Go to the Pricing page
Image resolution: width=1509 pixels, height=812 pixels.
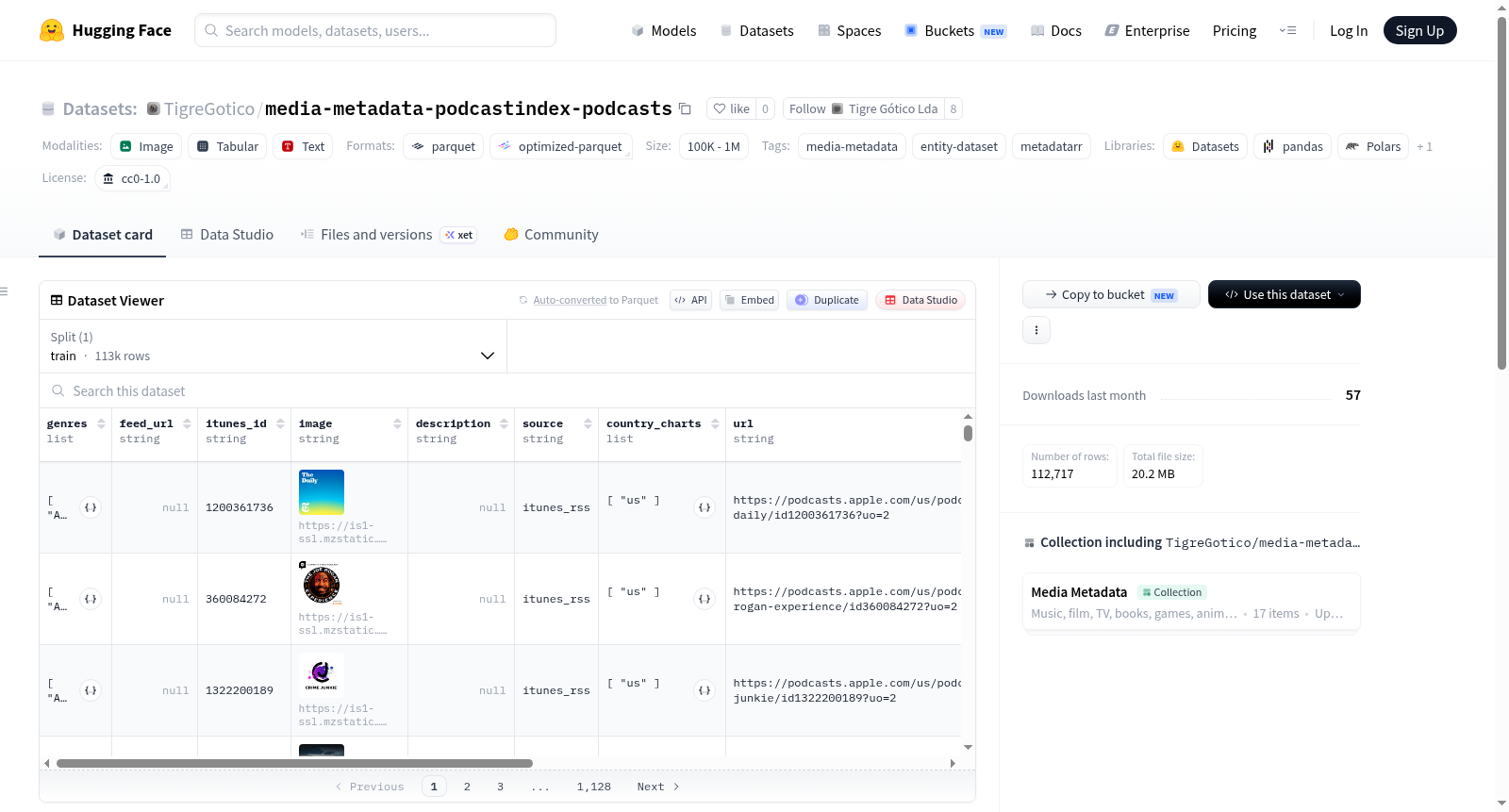1235,30
